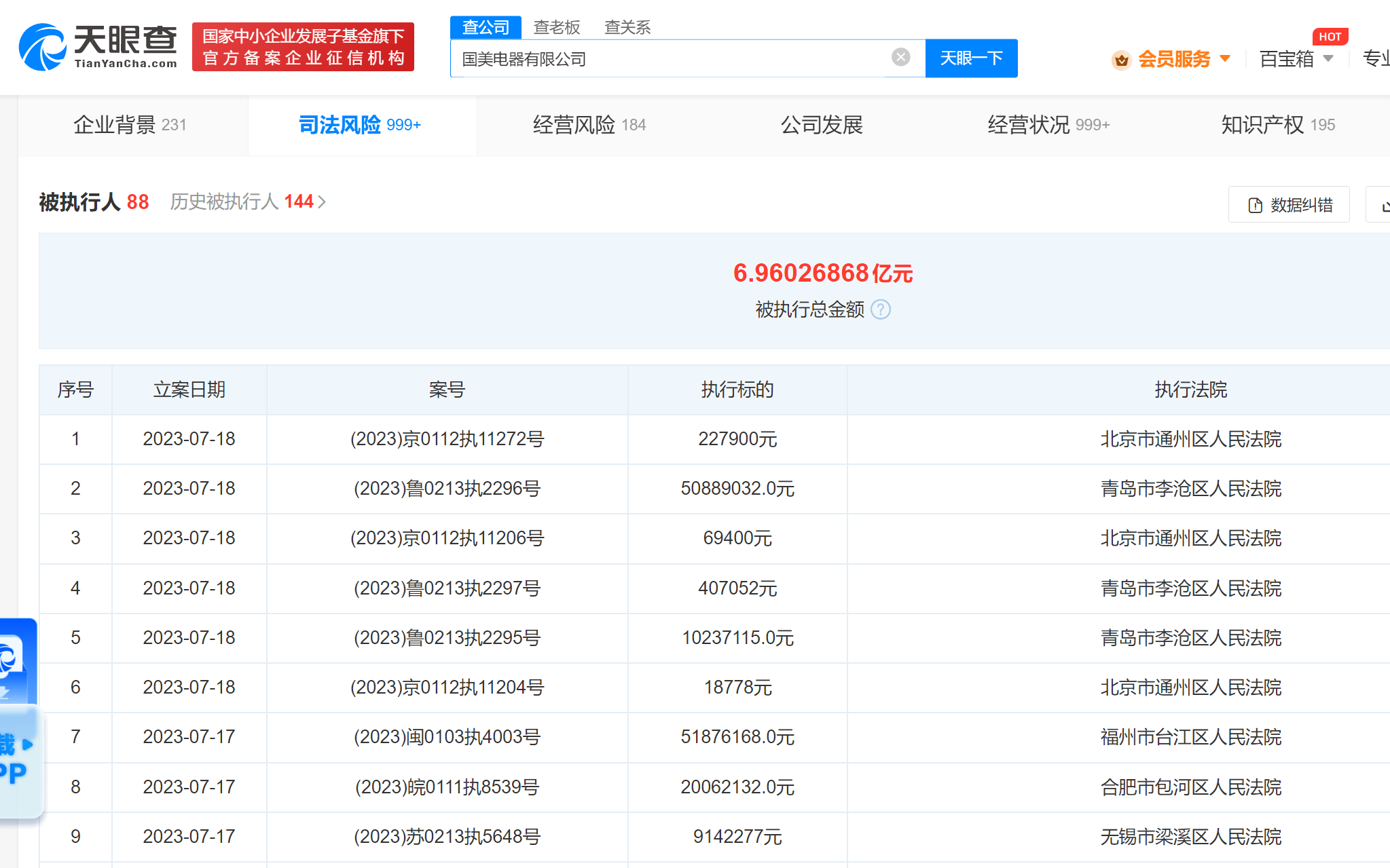
Task: Click the 数据纠错 document icon
Action: point(1256,205)
